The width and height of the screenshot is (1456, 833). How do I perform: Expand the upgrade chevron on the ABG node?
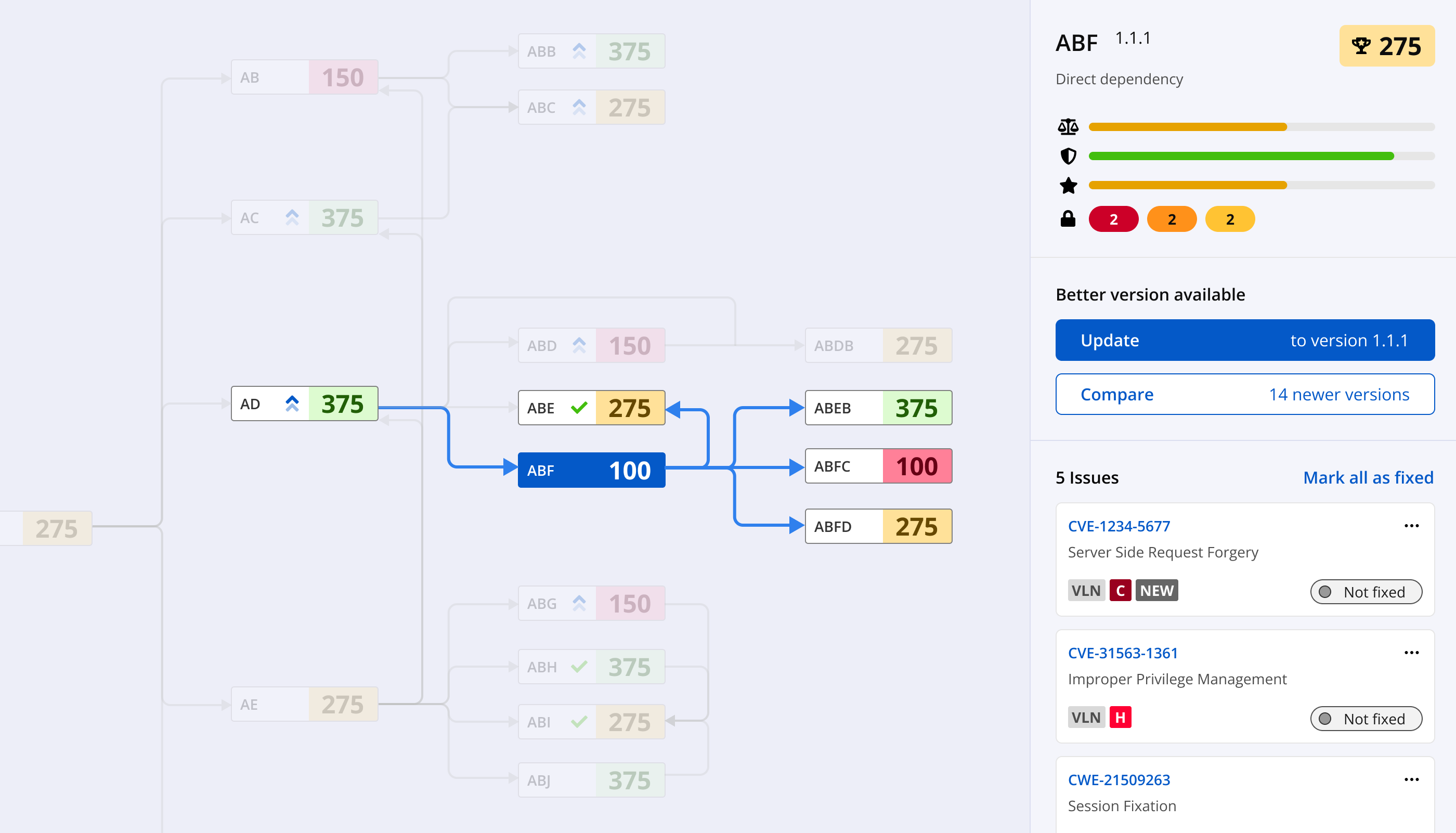coord(579,603)
